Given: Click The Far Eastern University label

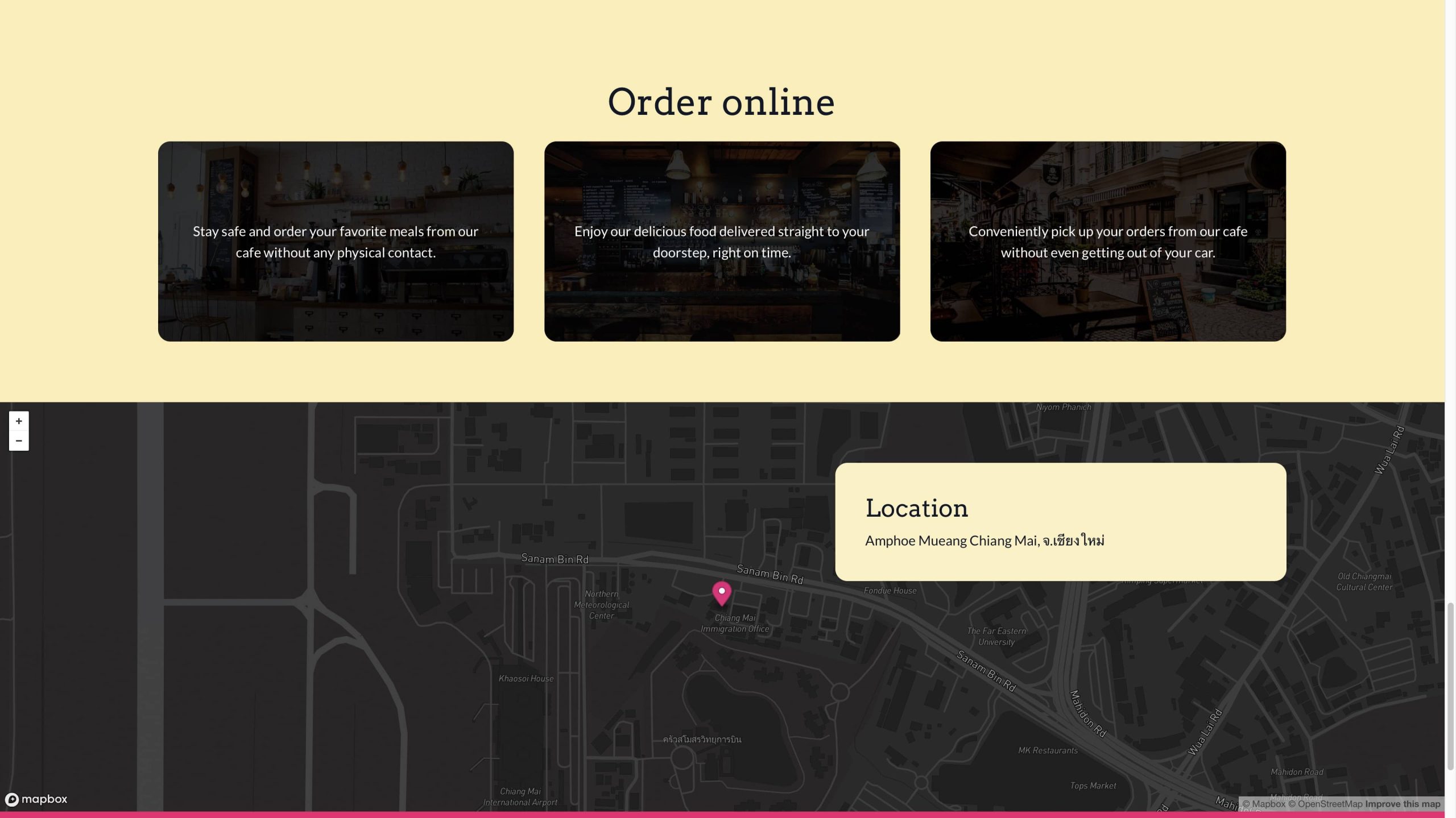Looking at the screenshot, I should [996, 636].
